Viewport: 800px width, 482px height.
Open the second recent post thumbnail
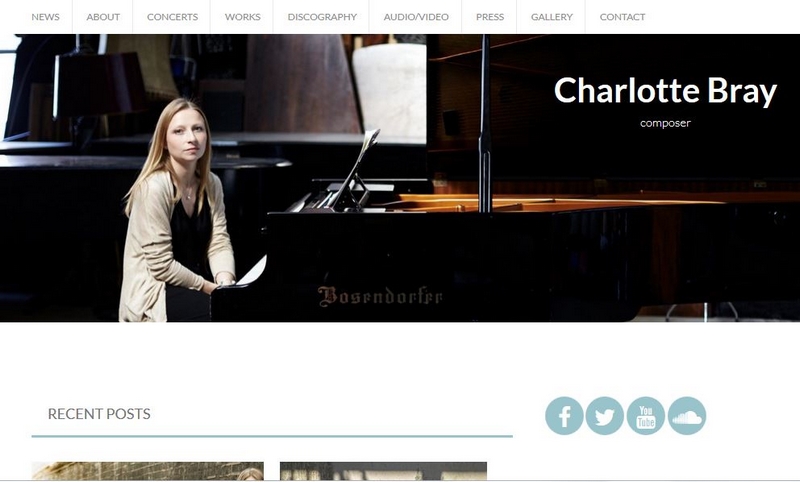click(383, 471)
